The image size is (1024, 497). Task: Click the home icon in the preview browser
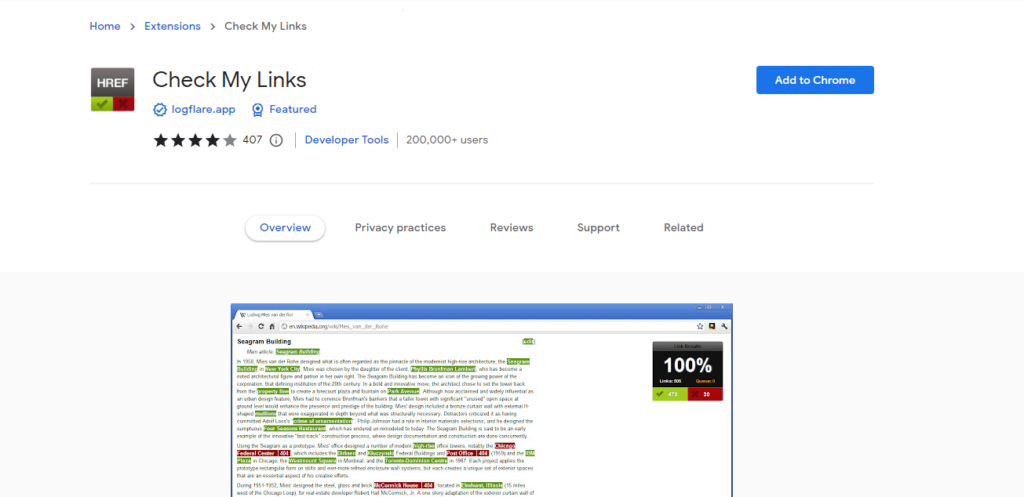[272, 326]
